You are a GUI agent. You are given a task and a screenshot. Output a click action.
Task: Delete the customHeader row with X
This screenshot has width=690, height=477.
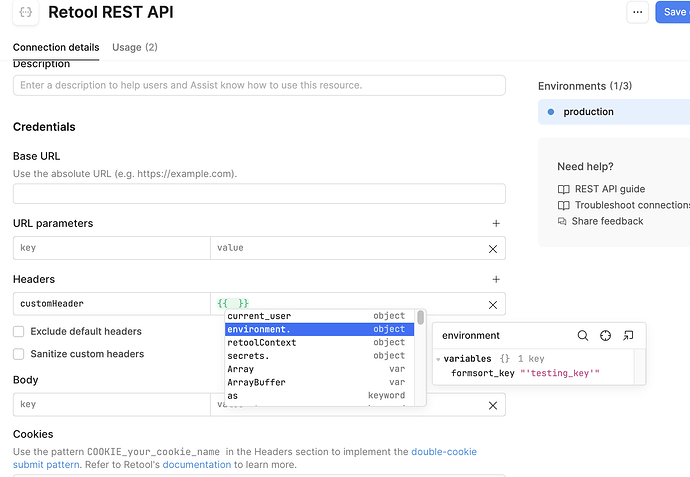point(492,304)
